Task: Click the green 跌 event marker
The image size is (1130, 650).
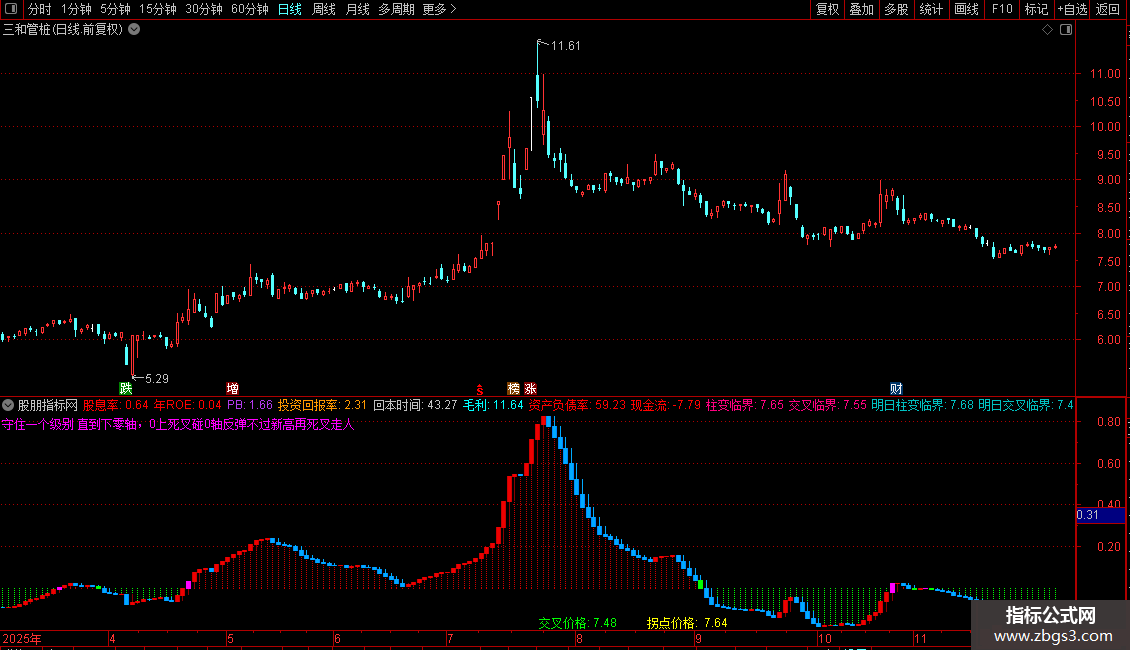Action: (x=126, y=388)
